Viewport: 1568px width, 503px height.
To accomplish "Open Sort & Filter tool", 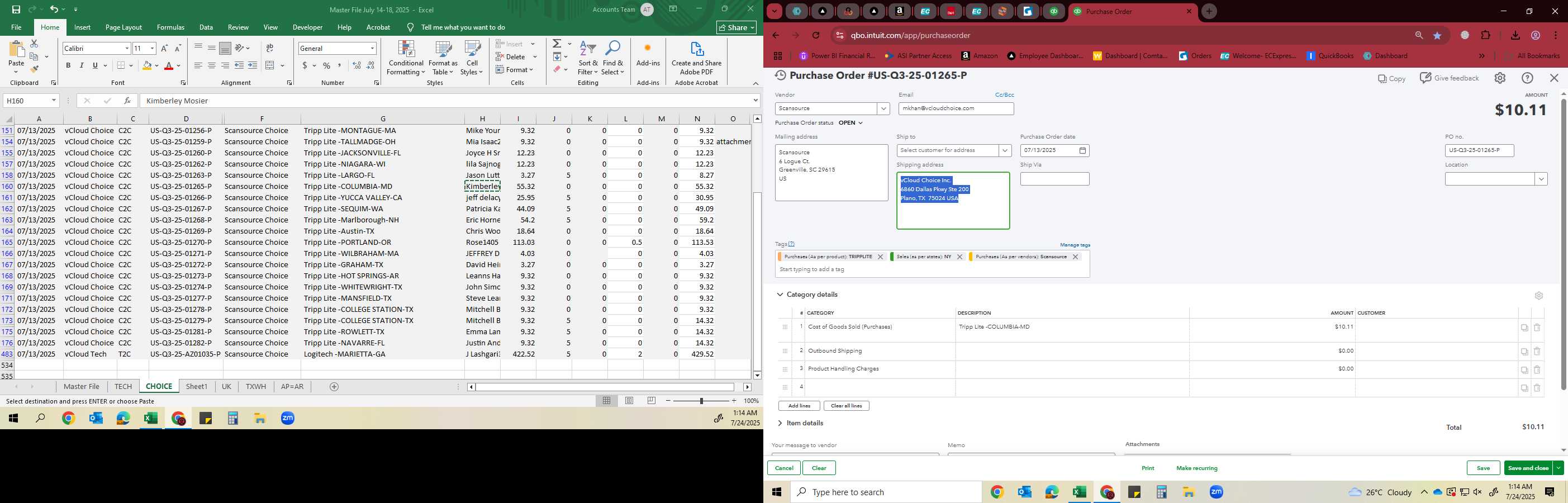I will pos(588,59).
